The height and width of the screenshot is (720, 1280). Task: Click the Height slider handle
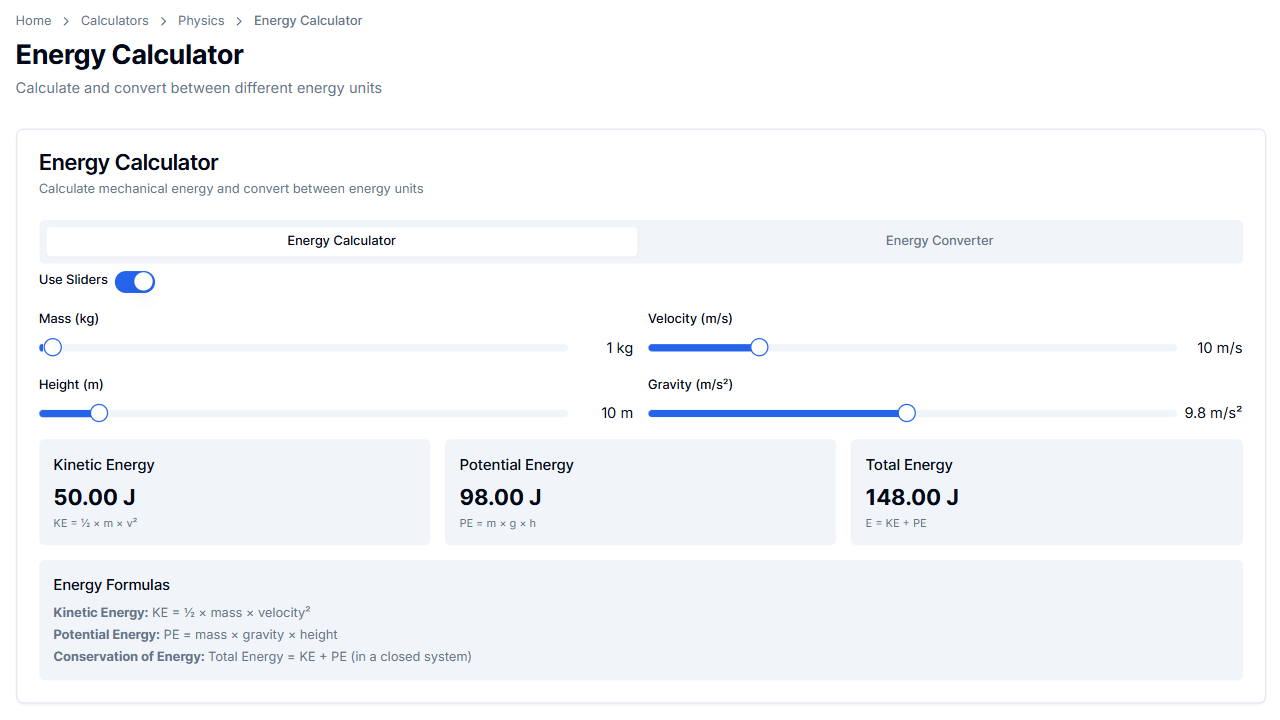pos(98,412)
